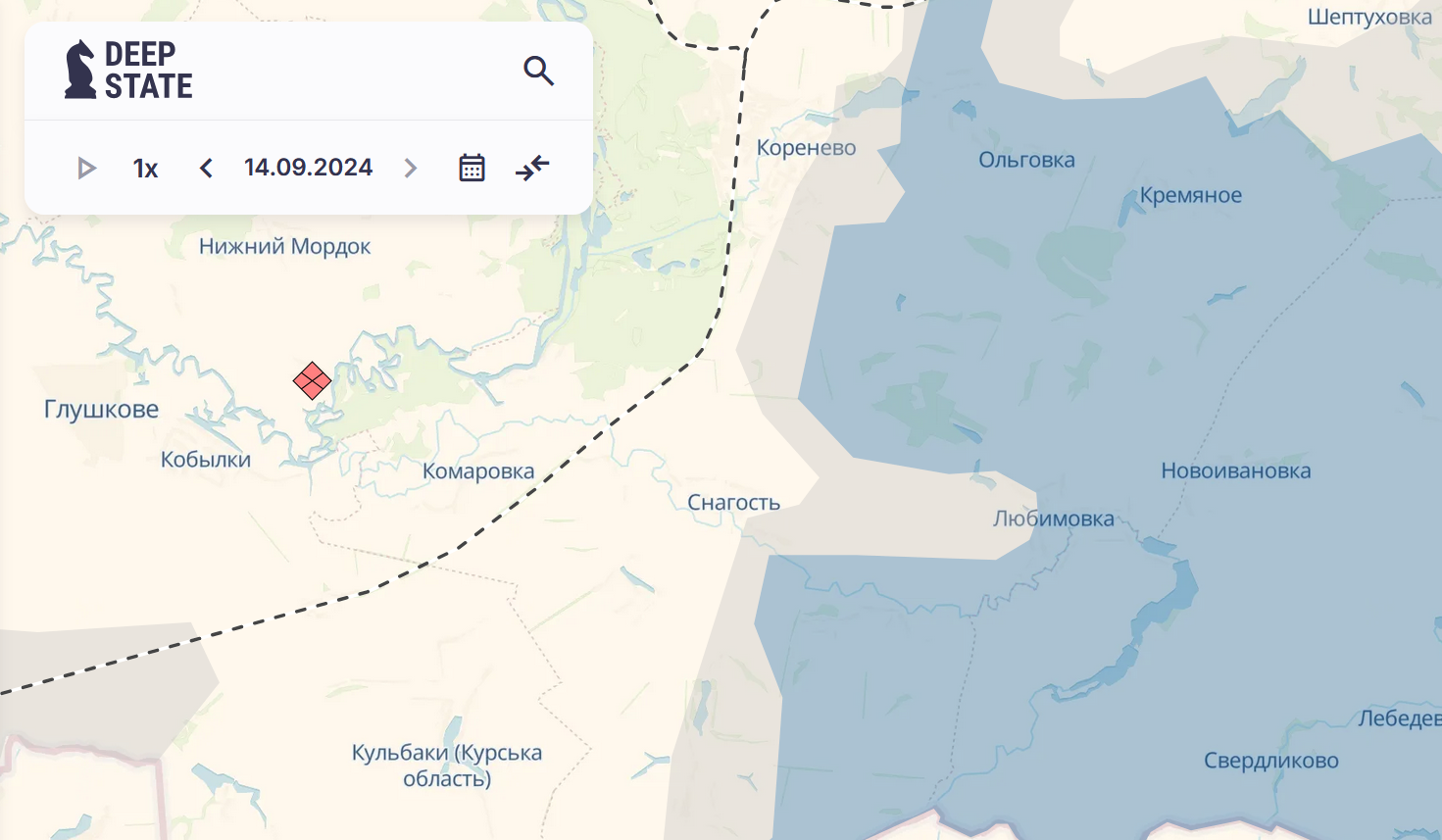Open the map search magnifier

[538, 71]
